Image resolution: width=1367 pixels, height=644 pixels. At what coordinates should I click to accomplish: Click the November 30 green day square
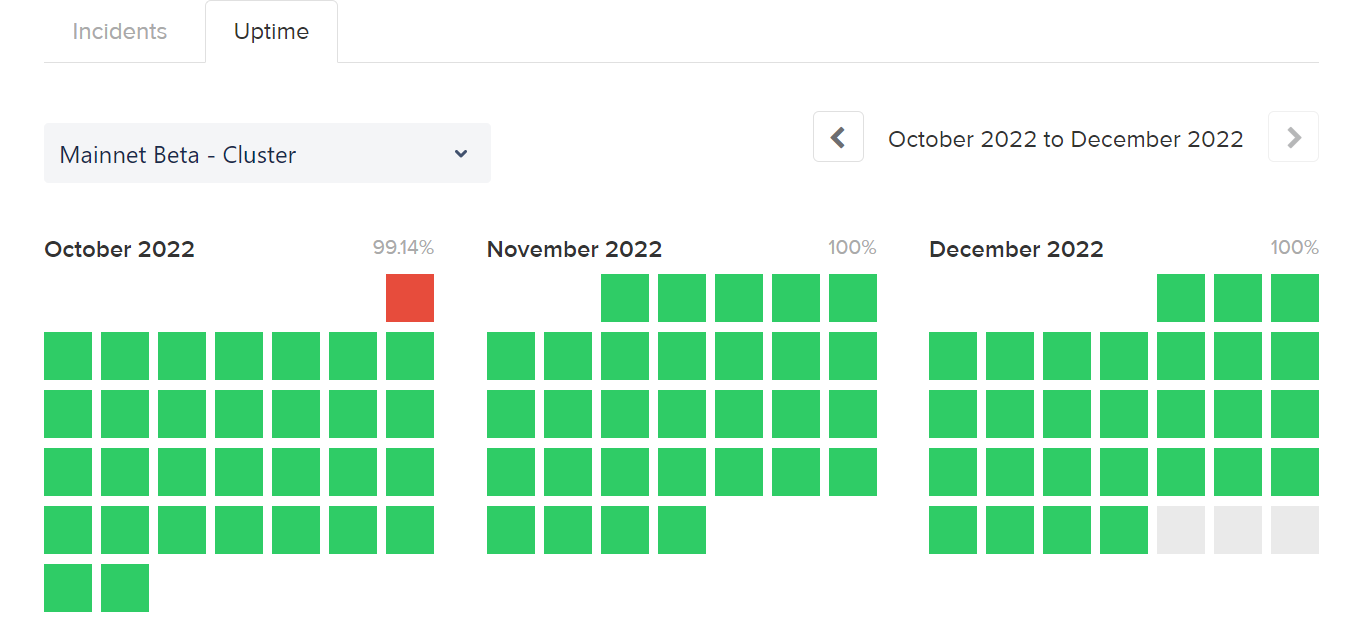coord(682,530)
